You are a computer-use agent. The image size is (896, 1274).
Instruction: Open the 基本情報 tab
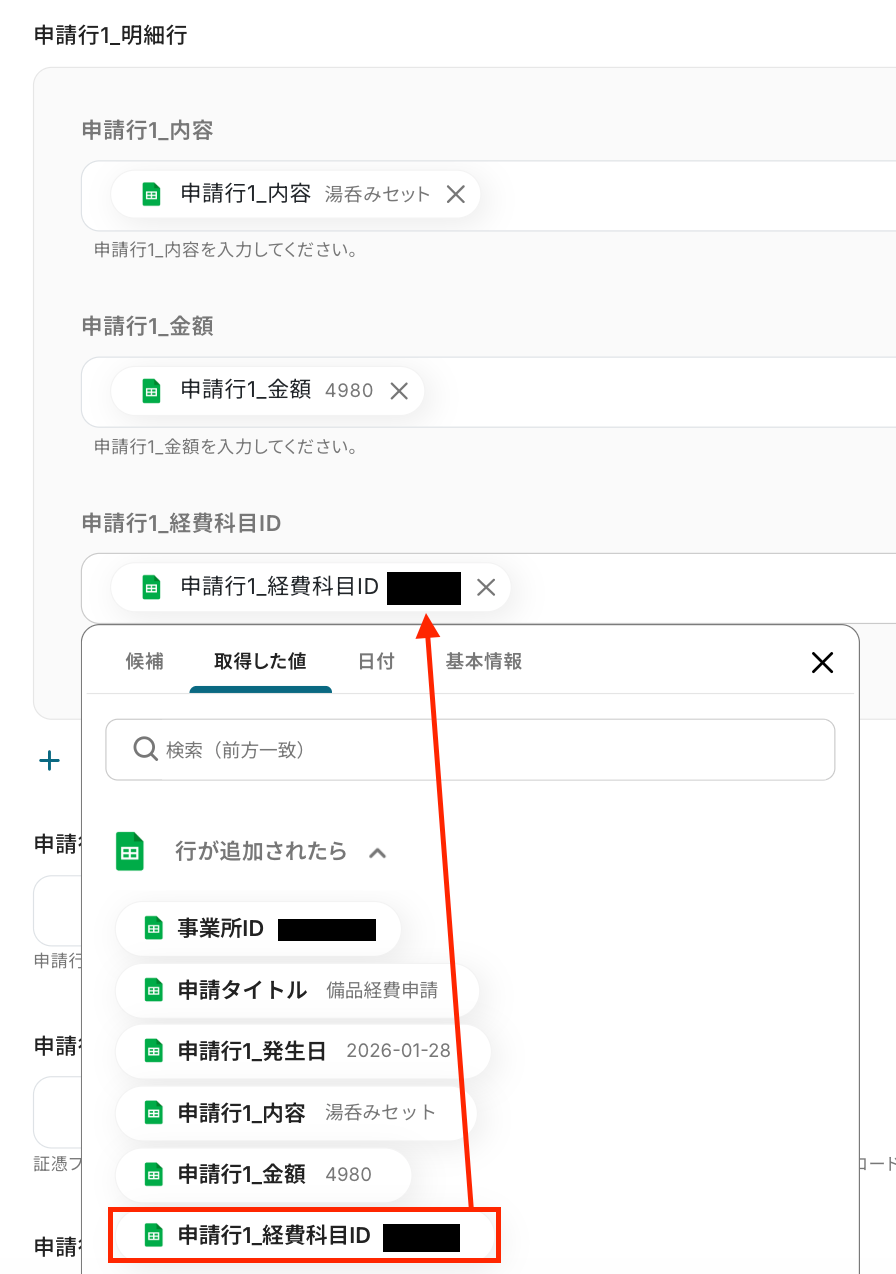[x=484, y=661]
